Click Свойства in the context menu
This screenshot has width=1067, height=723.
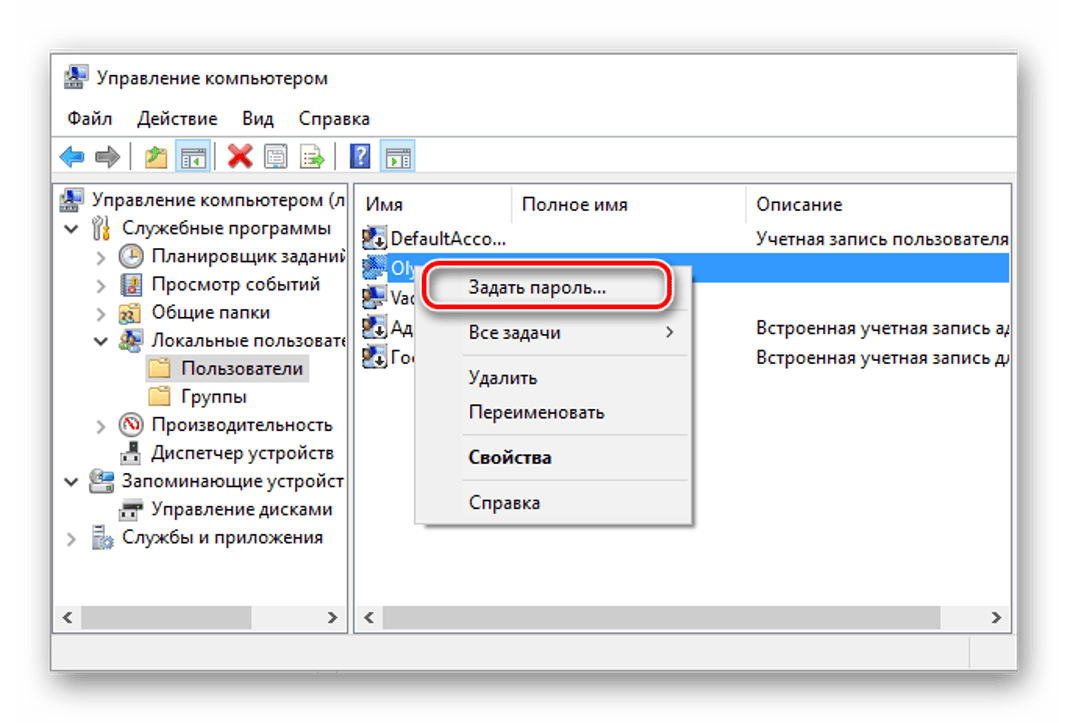(x=509, y=458)
